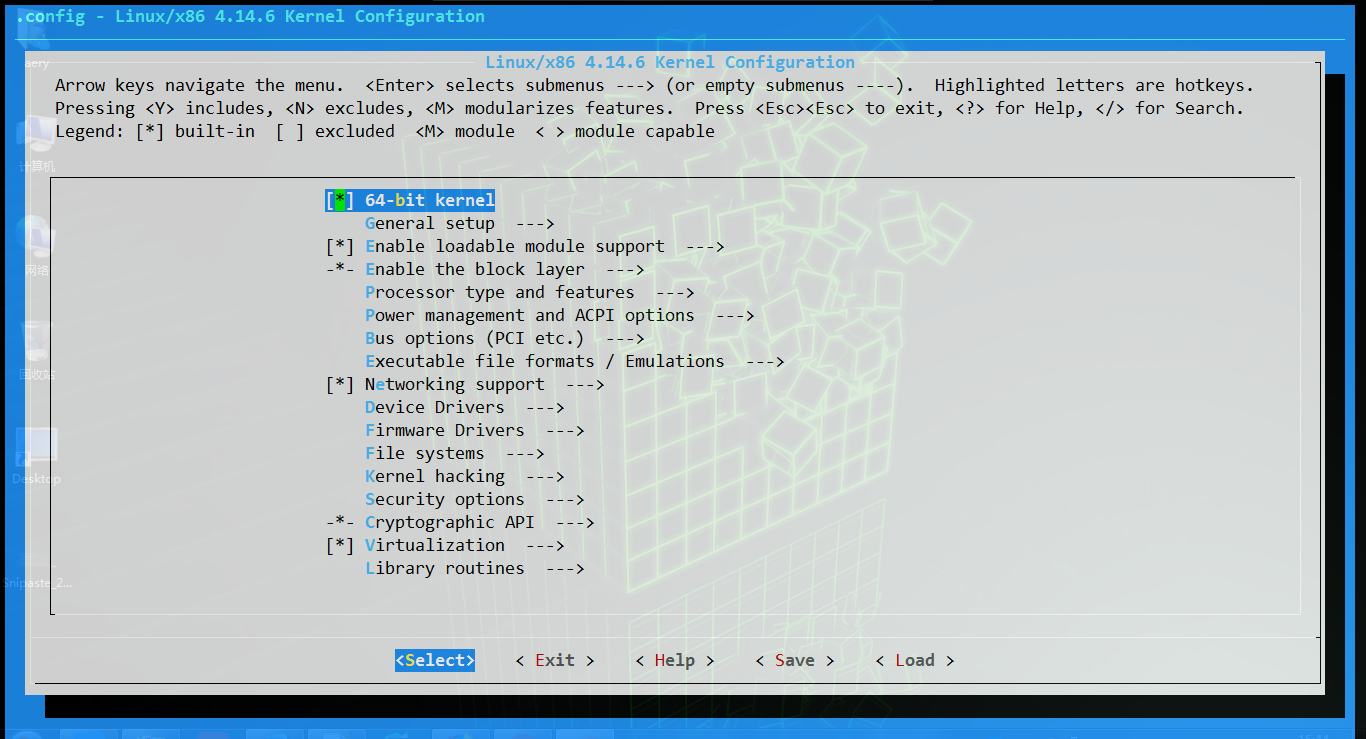This screenshot has width=1366, height=739.
Task: Click the < Load > button
Action: click(915, 660)
